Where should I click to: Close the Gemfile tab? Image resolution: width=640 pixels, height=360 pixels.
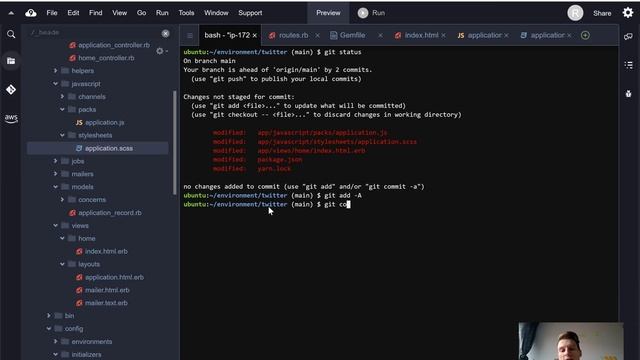pos(380,36)
